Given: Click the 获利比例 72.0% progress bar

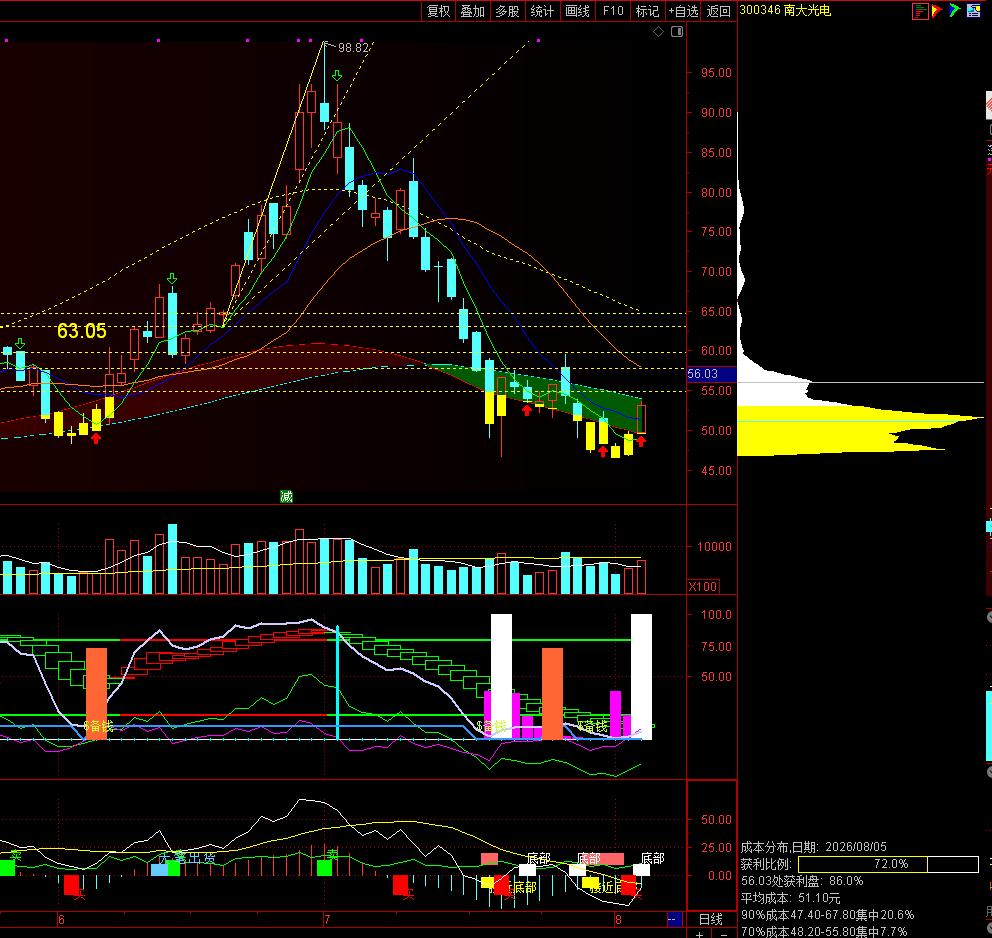Looking at the screenshot, I should [x=888, y=864].
